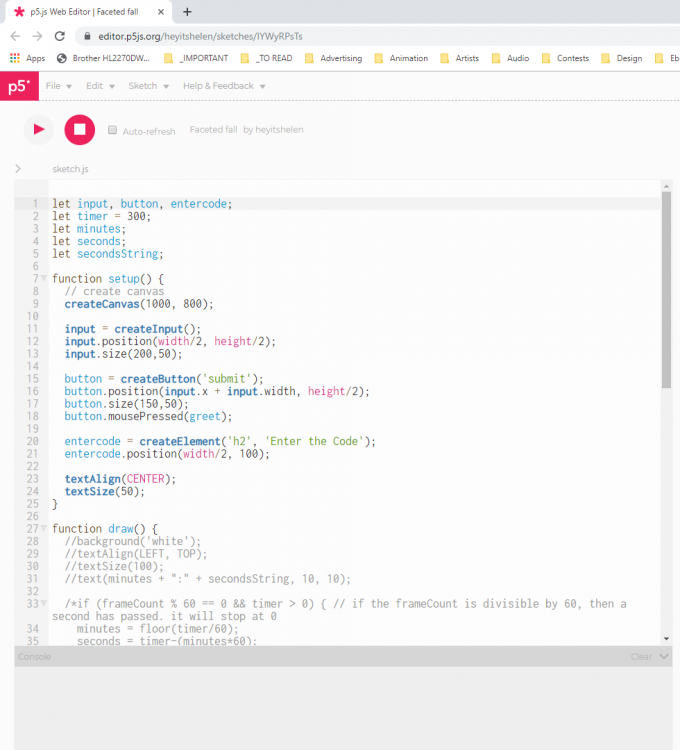Fold the draw function at line 27
This screenshot has width=680, height=750.
44,528
